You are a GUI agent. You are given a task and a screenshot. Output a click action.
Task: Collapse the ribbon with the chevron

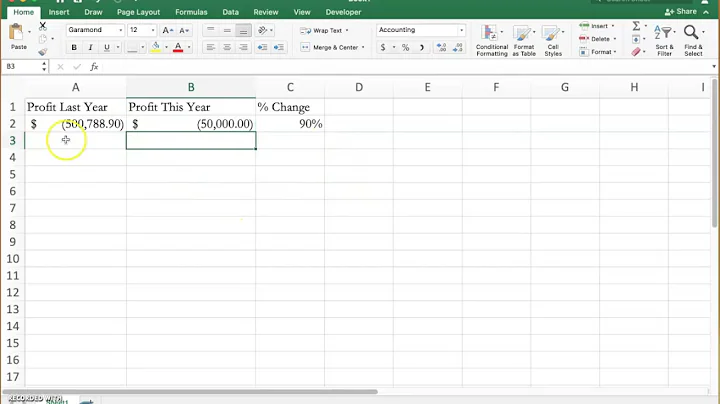tap(706, 12)
